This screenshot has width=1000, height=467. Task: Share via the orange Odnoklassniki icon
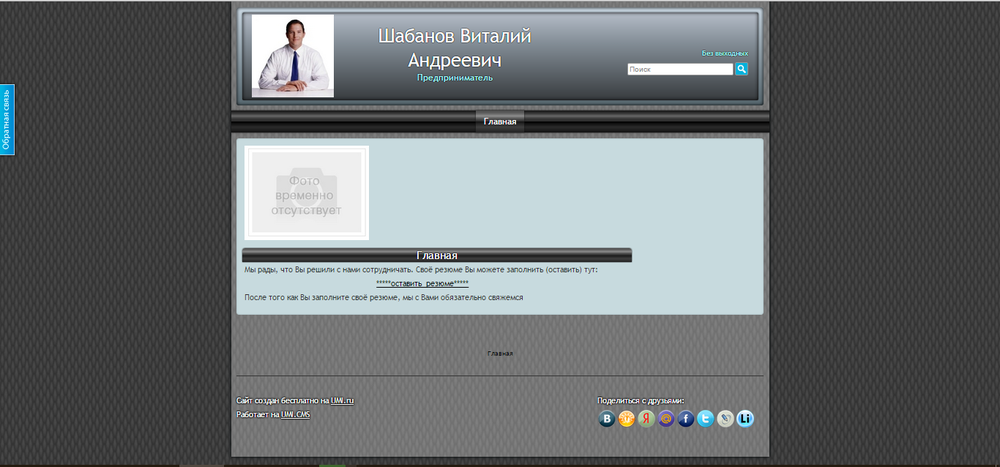click(x=627, y=419)
